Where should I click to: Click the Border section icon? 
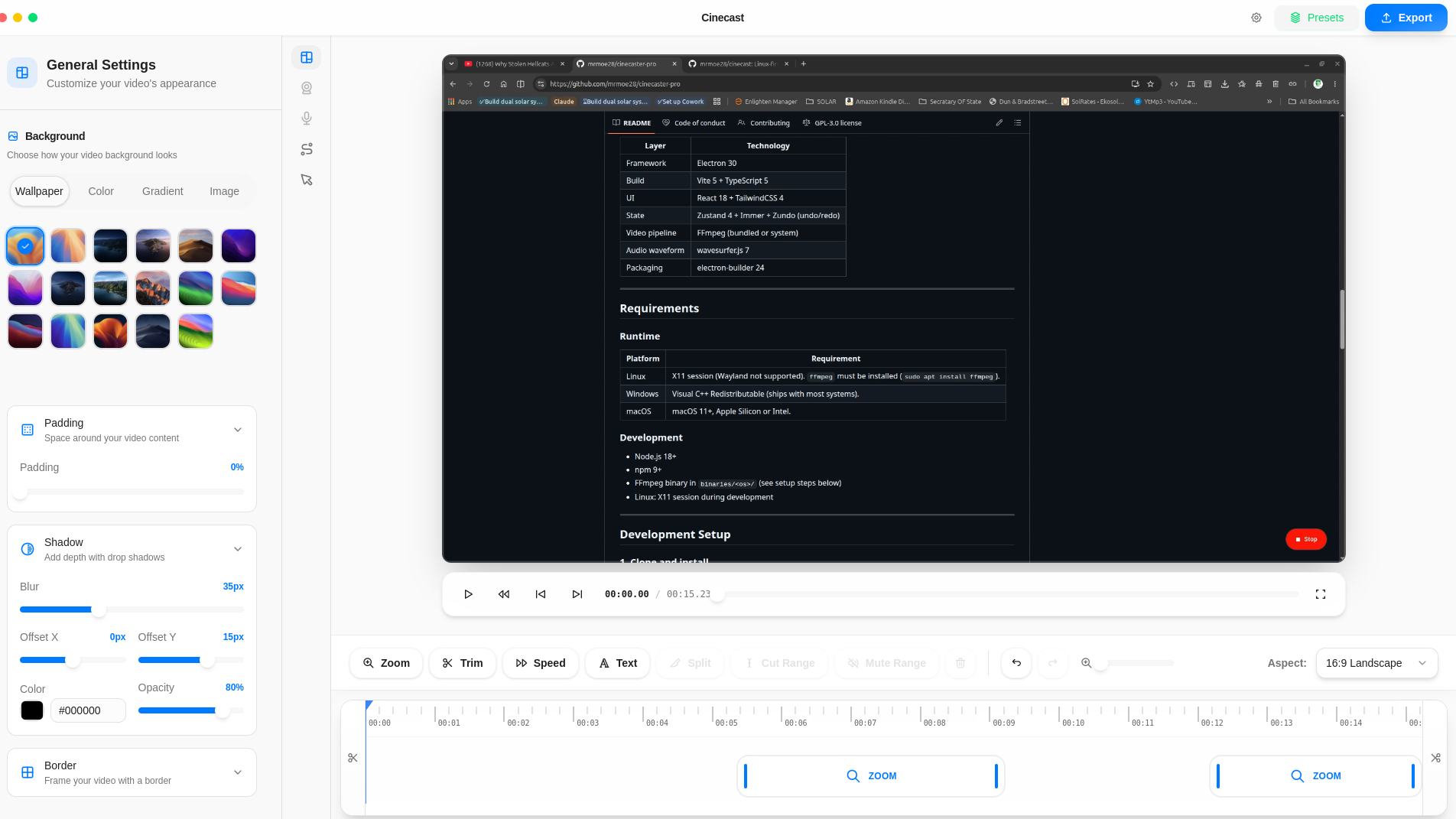click(28, 772)
